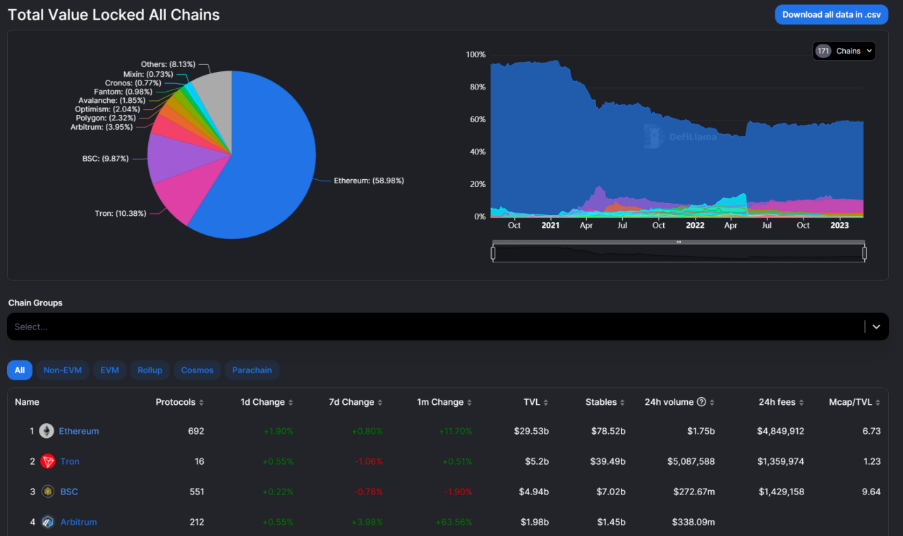
Task: Click BSC stables value $7.02b
Action: 610,492
